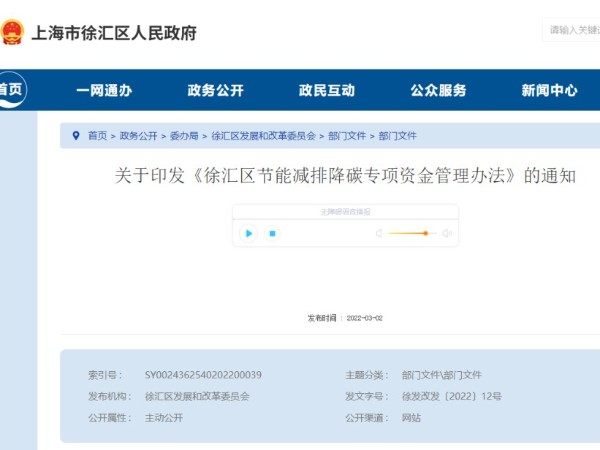Click publisher 徐汇区发展和改革委员会 in info box
The image size is (600, 450).
tap(197, 396)
